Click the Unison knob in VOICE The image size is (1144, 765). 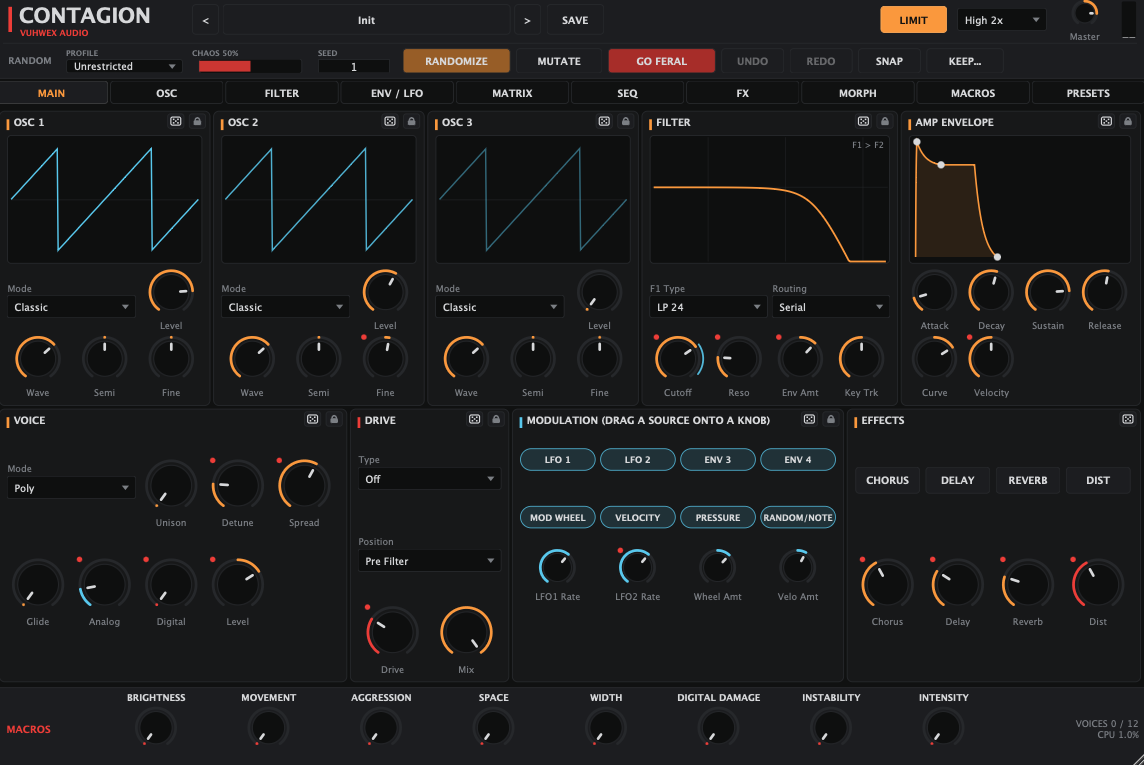[171, 485]
